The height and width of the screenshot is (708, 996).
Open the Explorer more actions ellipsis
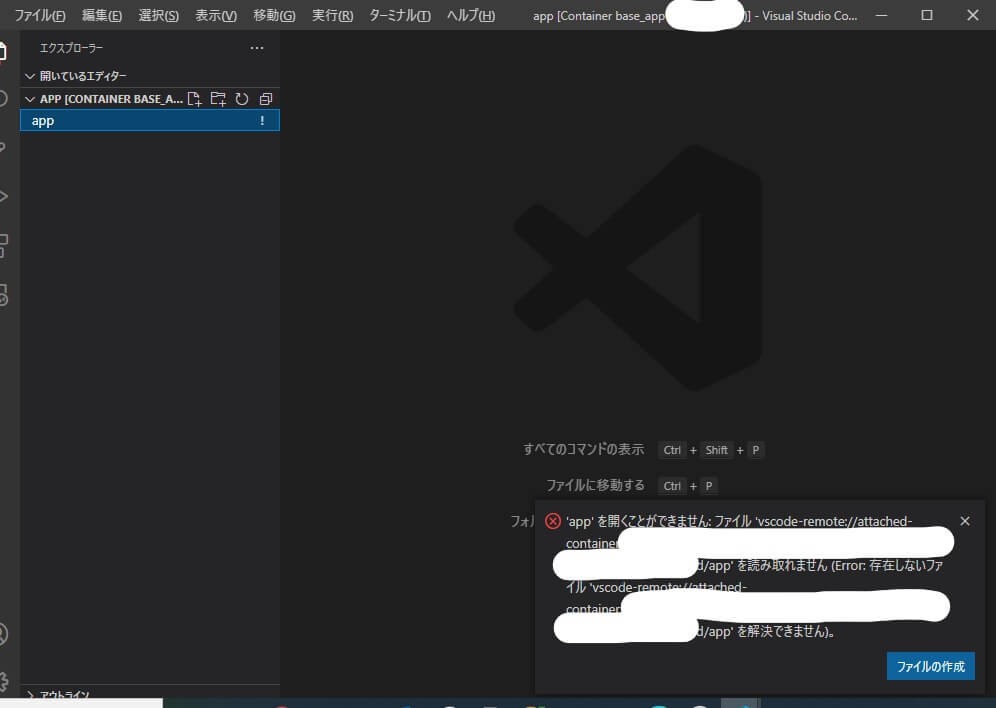click(257, 48)
